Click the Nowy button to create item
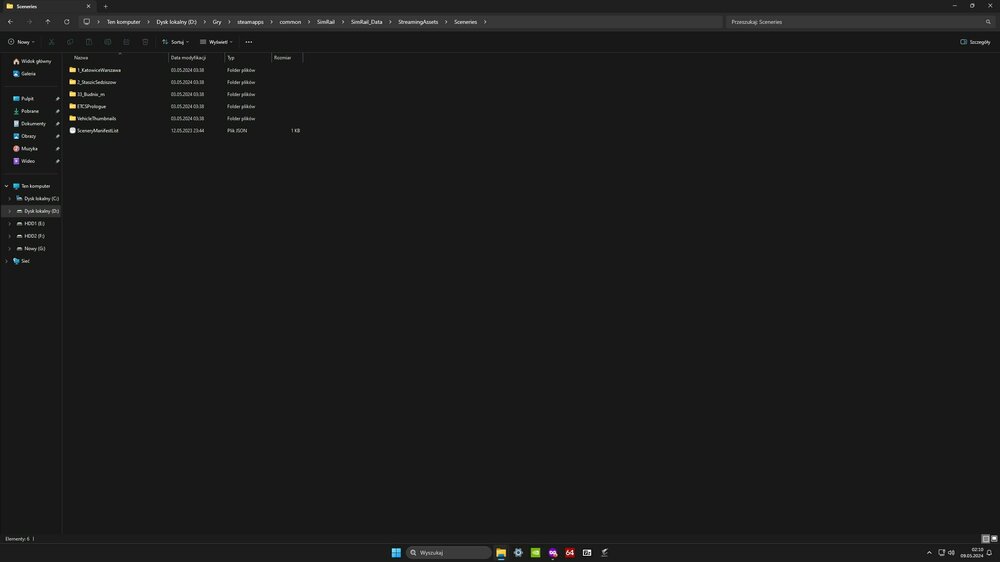1000x562 pixels. pyautogui.click(x=20, y=42)
